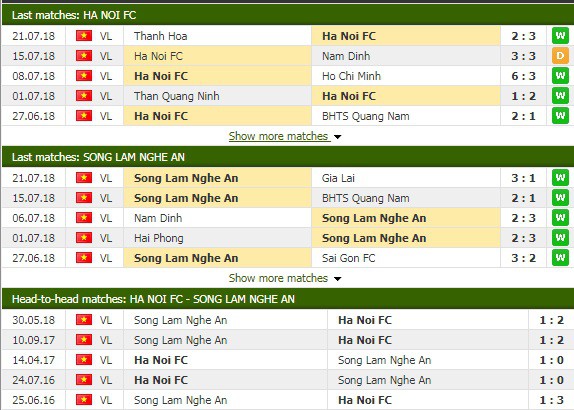Click the W badge for Than Quang Ninh match
Viewport: 574px width, 410px height.
click(560, 96)
